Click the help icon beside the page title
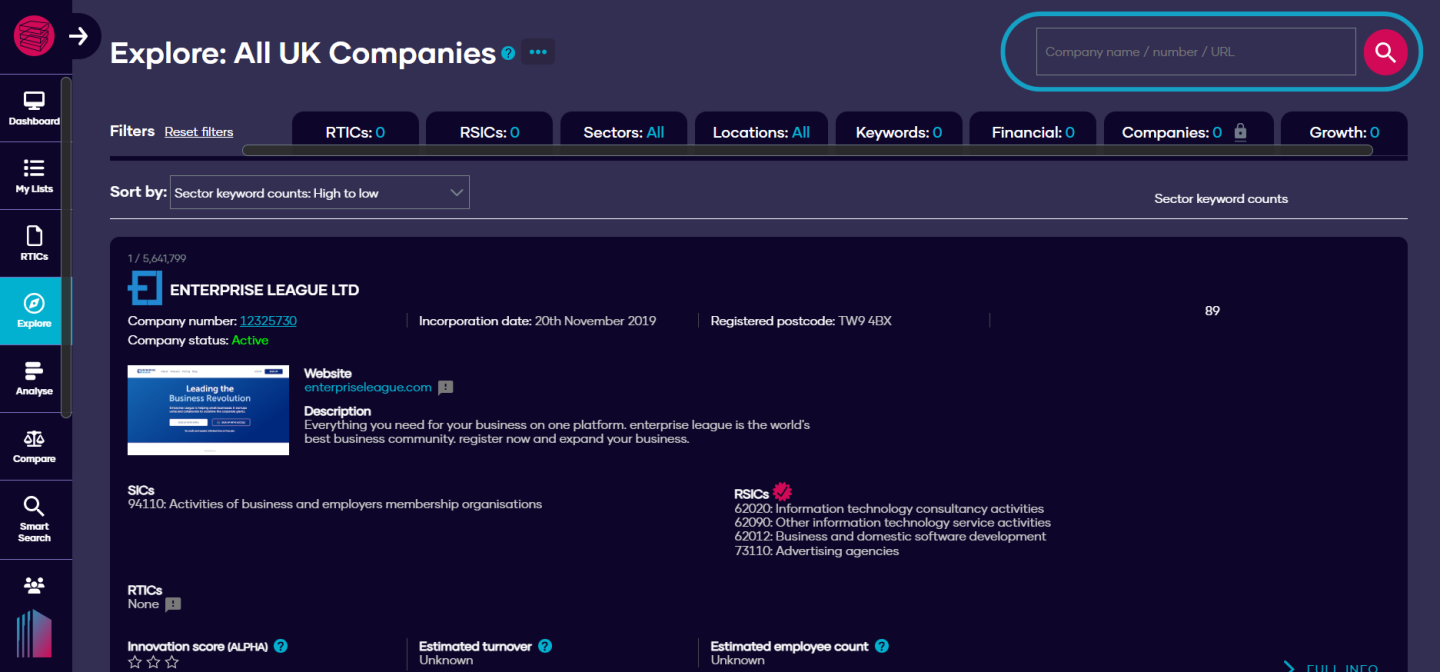The width and height of the screenshot is (1440, 672). coord(508,53)
